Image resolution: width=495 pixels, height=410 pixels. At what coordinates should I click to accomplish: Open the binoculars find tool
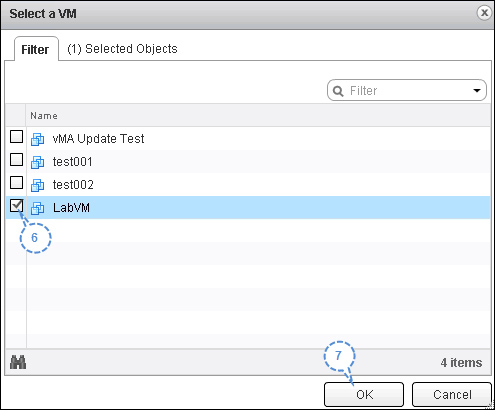(18, 362)
